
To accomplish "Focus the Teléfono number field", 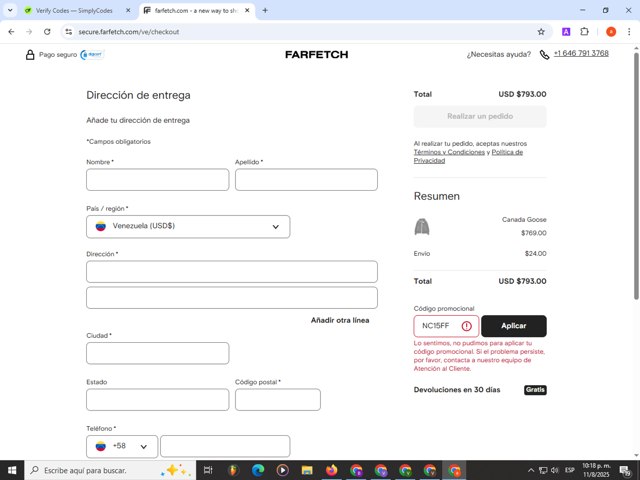I will tap(225, 446).
